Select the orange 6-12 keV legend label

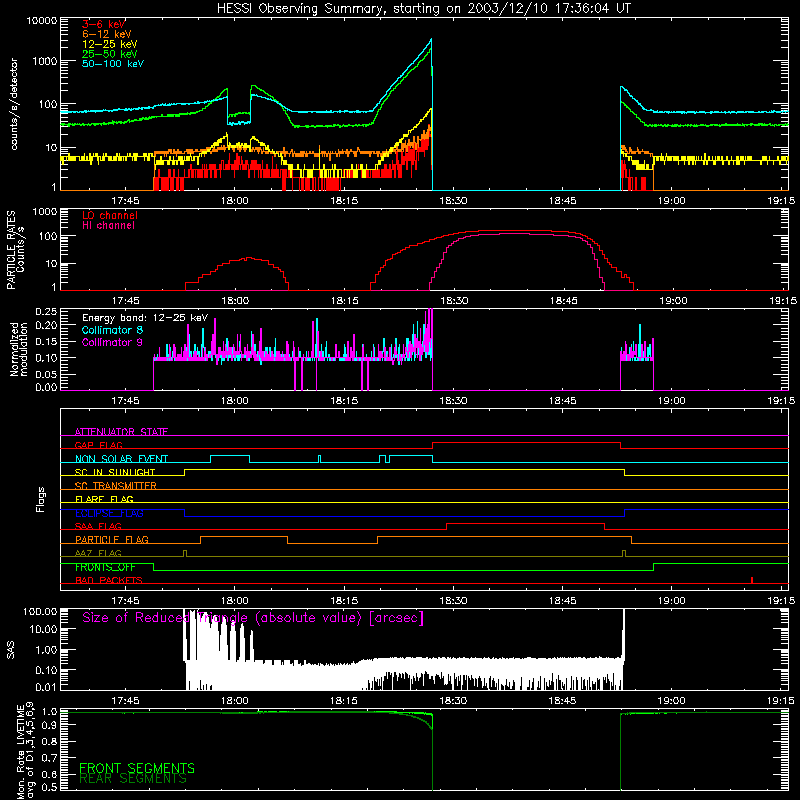click(106, 34)
